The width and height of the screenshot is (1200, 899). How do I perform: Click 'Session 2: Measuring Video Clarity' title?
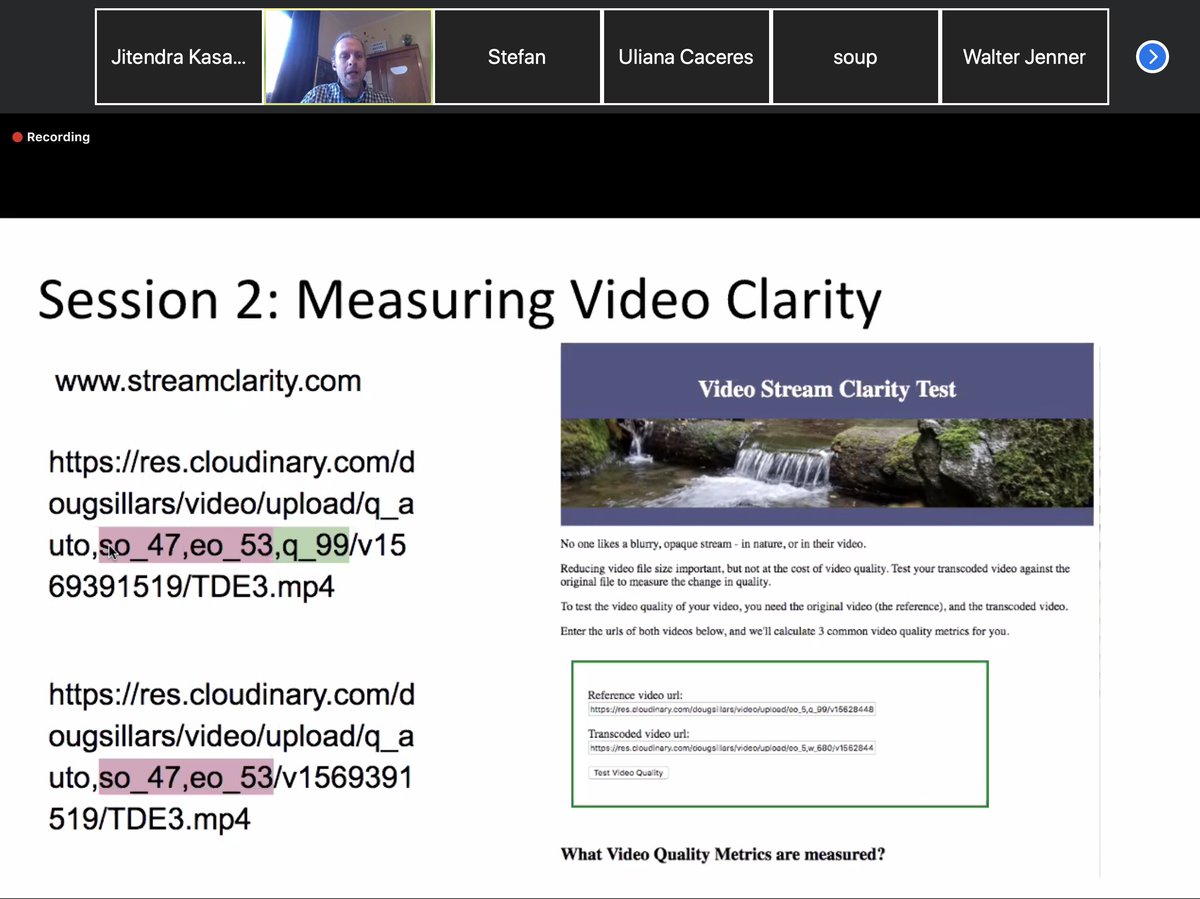tap(460, 300)
